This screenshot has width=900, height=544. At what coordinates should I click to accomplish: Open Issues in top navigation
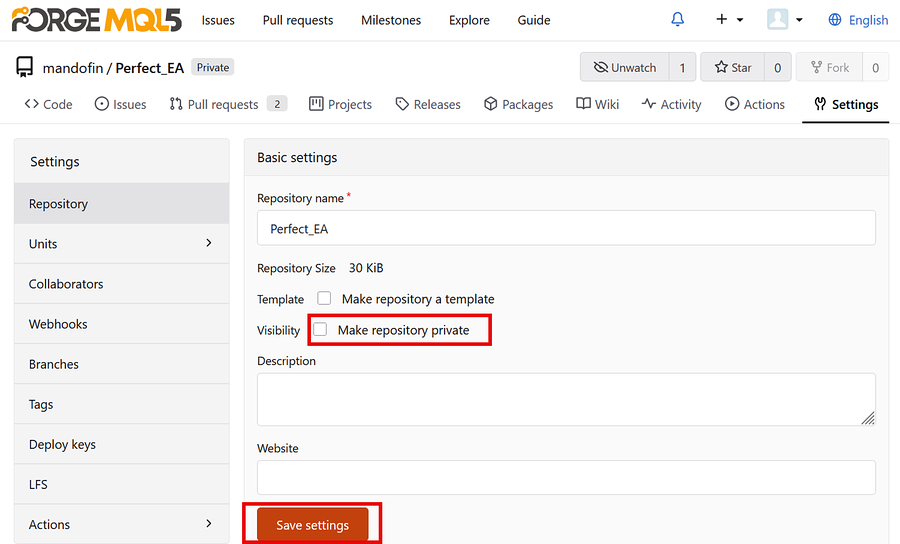[218, 20]
